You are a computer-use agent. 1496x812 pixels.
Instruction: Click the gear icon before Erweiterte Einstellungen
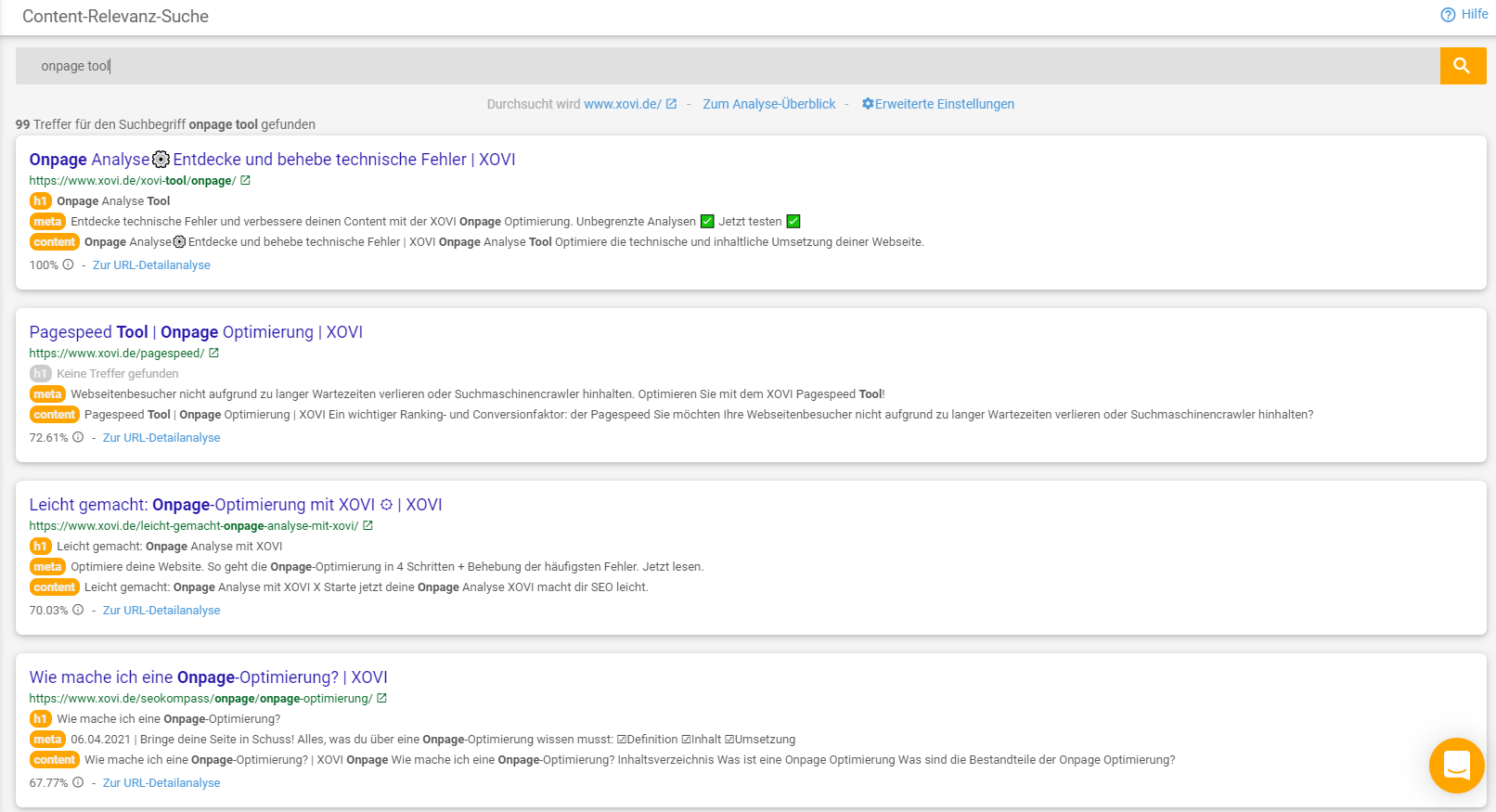[868, 104]
